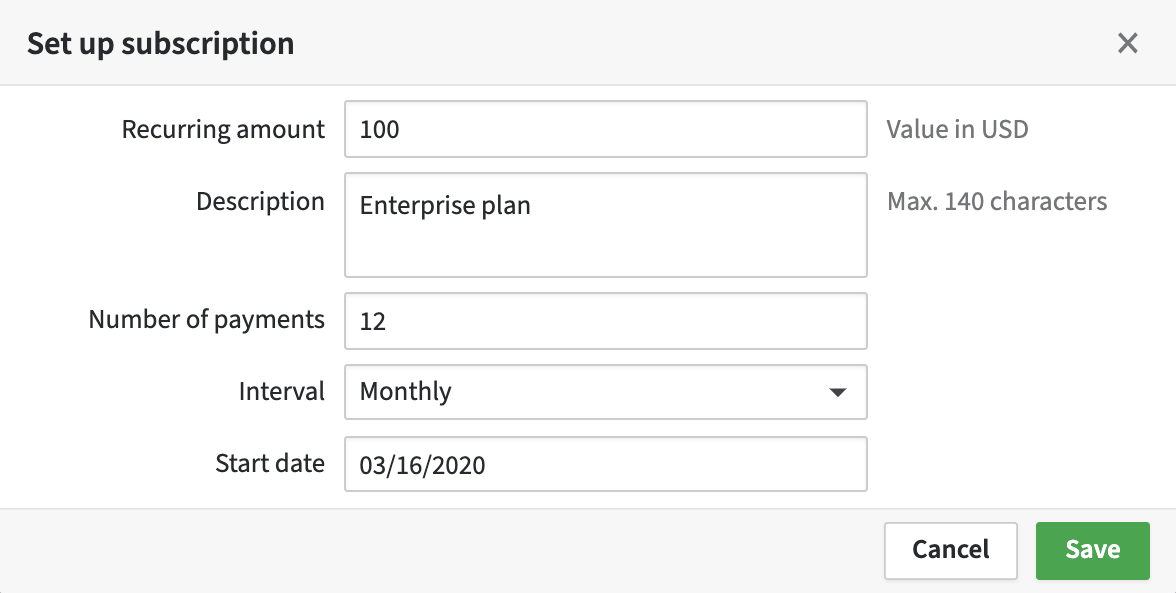The image size is (1176, 593).
Task: Click the "Number of payments" label
Action: 207,319
